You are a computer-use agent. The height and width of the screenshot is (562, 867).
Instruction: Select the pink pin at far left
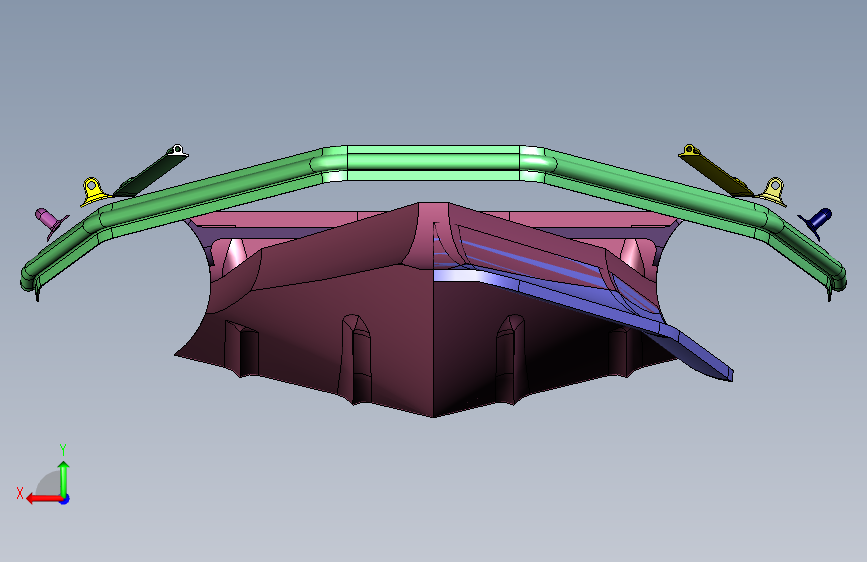pos(51,222)
